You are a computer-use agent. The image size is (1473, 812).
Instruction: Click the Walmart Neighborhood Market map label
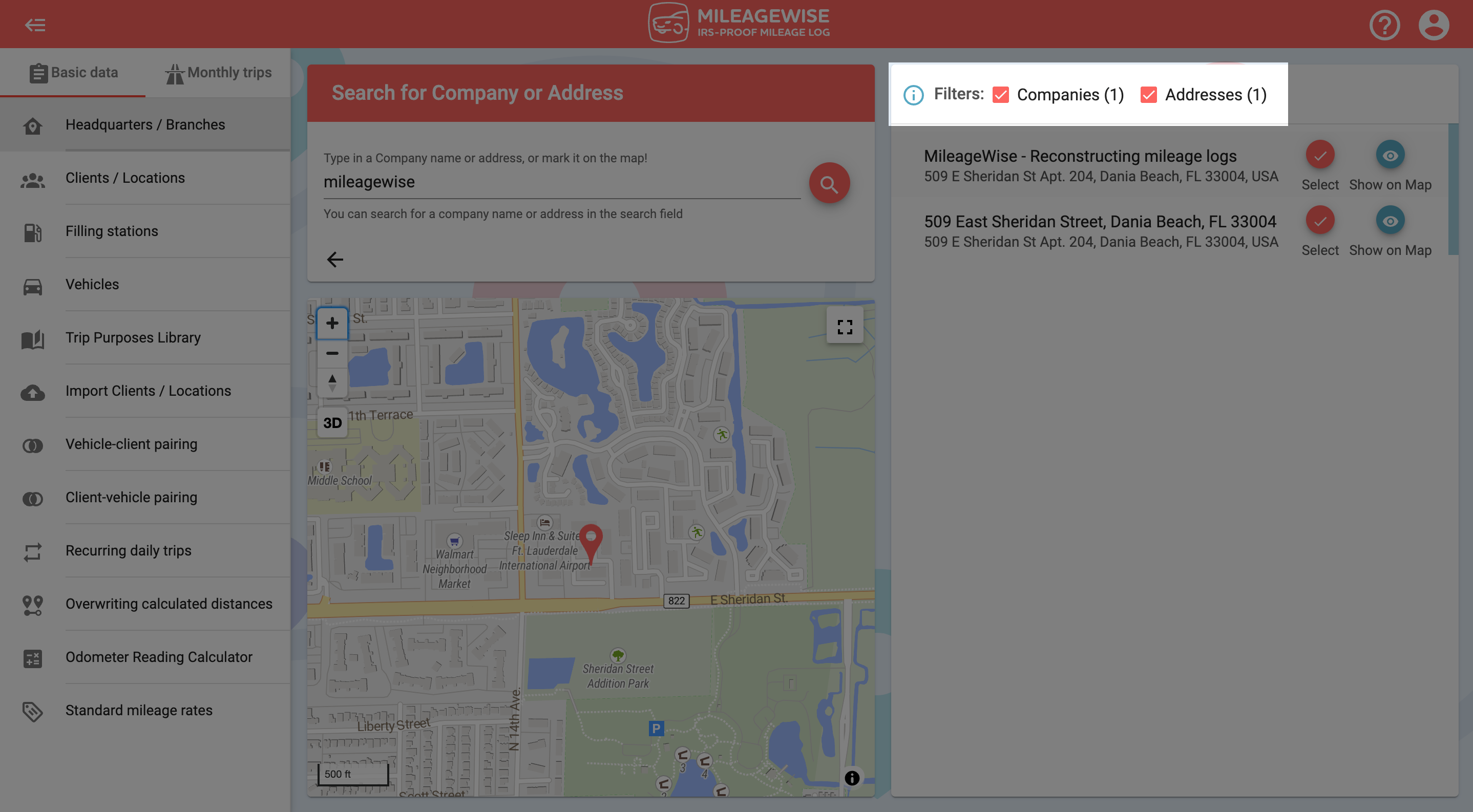[x=455, y=569]
